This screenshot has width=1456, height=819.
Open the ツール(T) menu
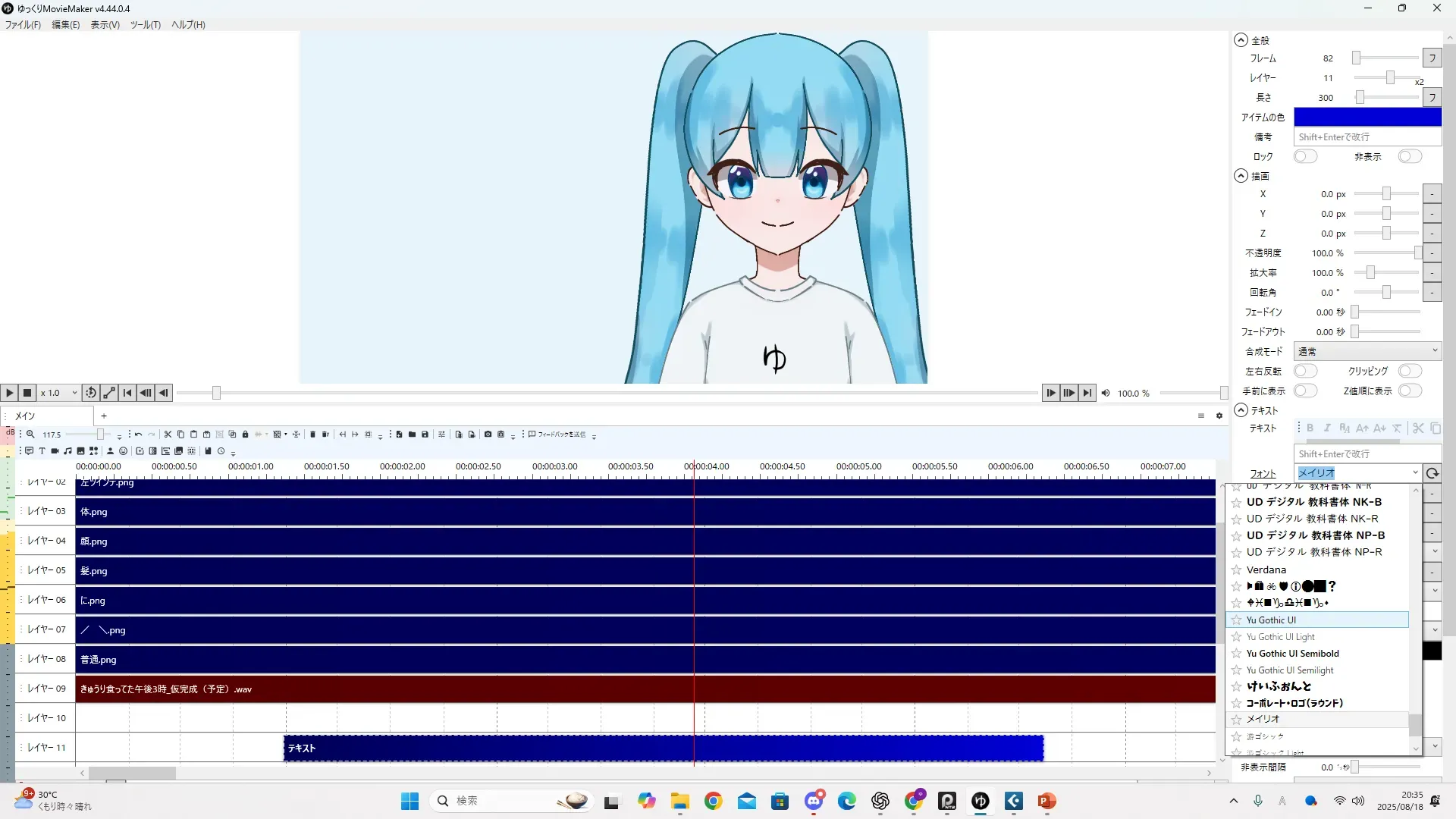coord(145,24)
